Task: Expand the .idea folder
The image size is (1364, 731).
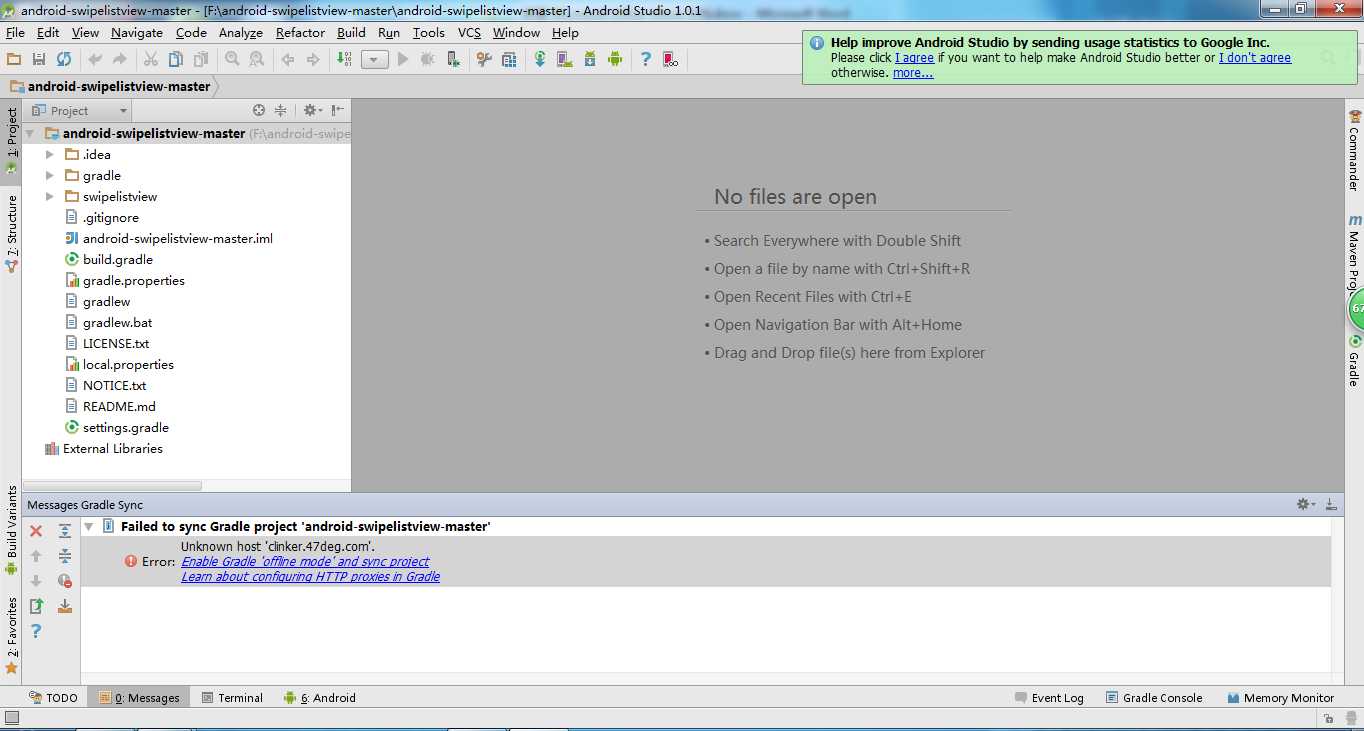Action: (x=50, y=154)
